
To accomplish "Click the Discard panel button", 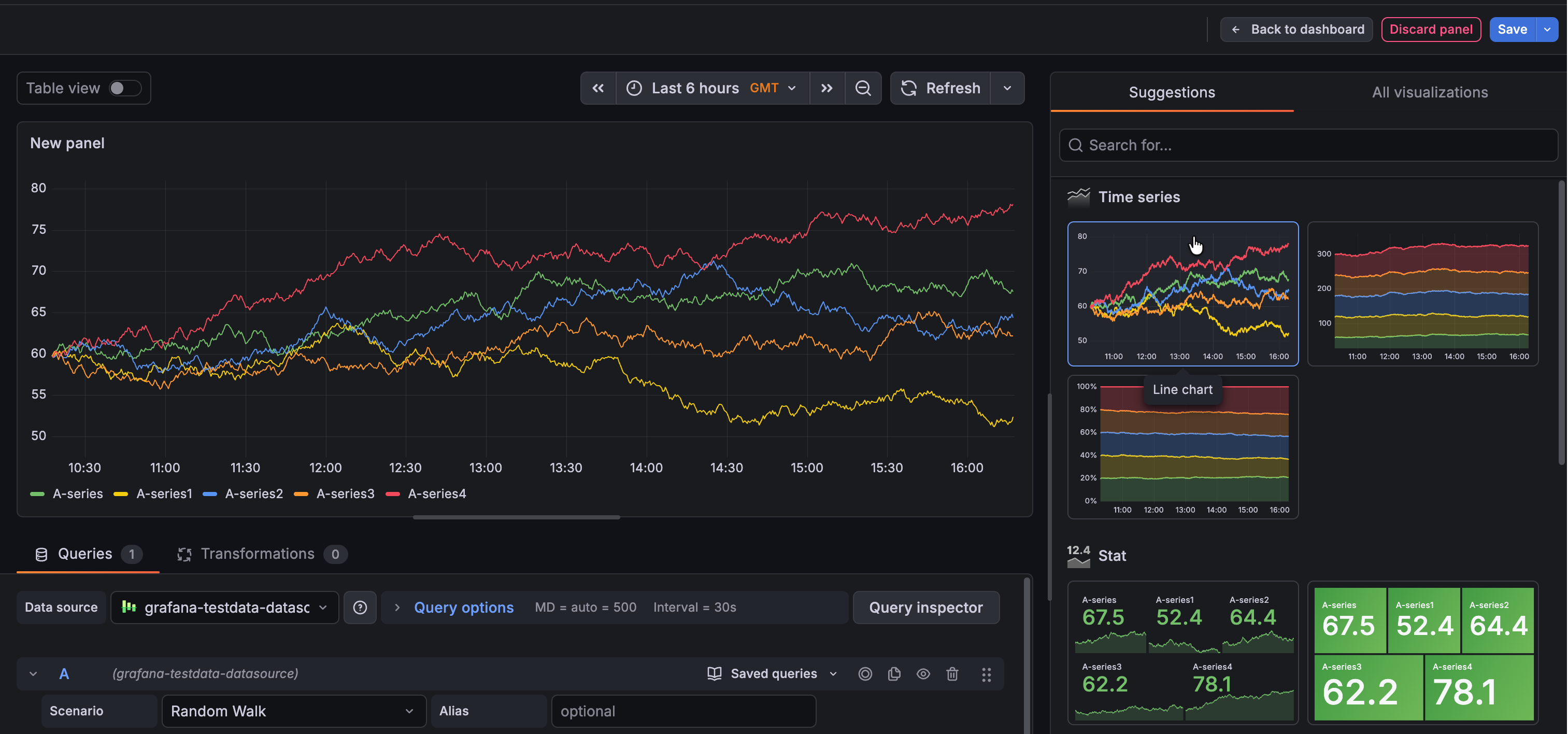I will click(x=1431, y=29).
